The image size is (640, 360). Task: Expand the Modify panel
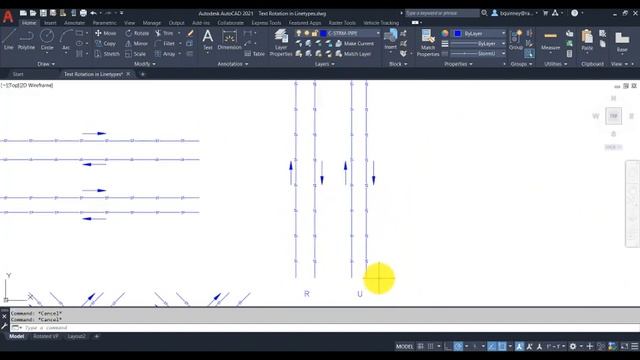[x=144, y=64]
